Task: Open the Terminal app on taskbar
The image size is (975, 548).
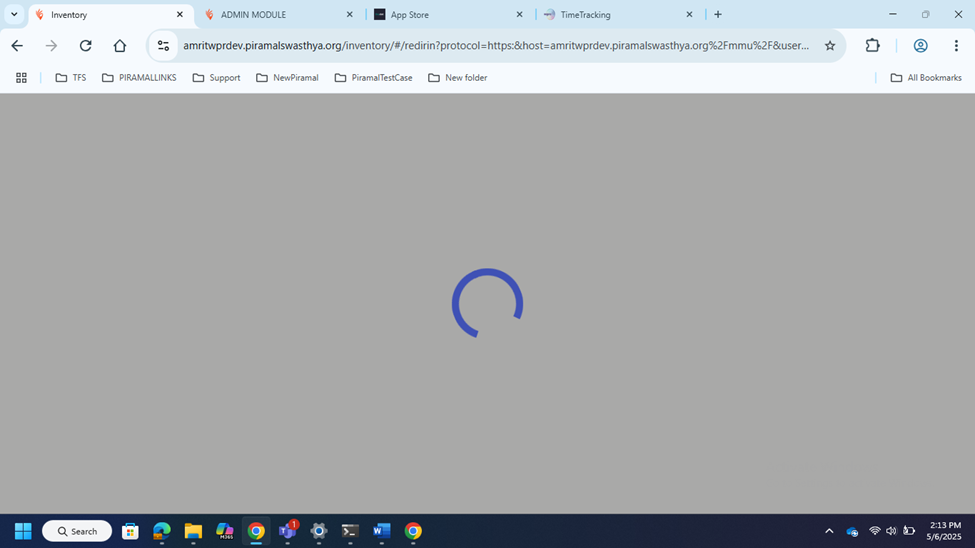Action: point(350,531)
